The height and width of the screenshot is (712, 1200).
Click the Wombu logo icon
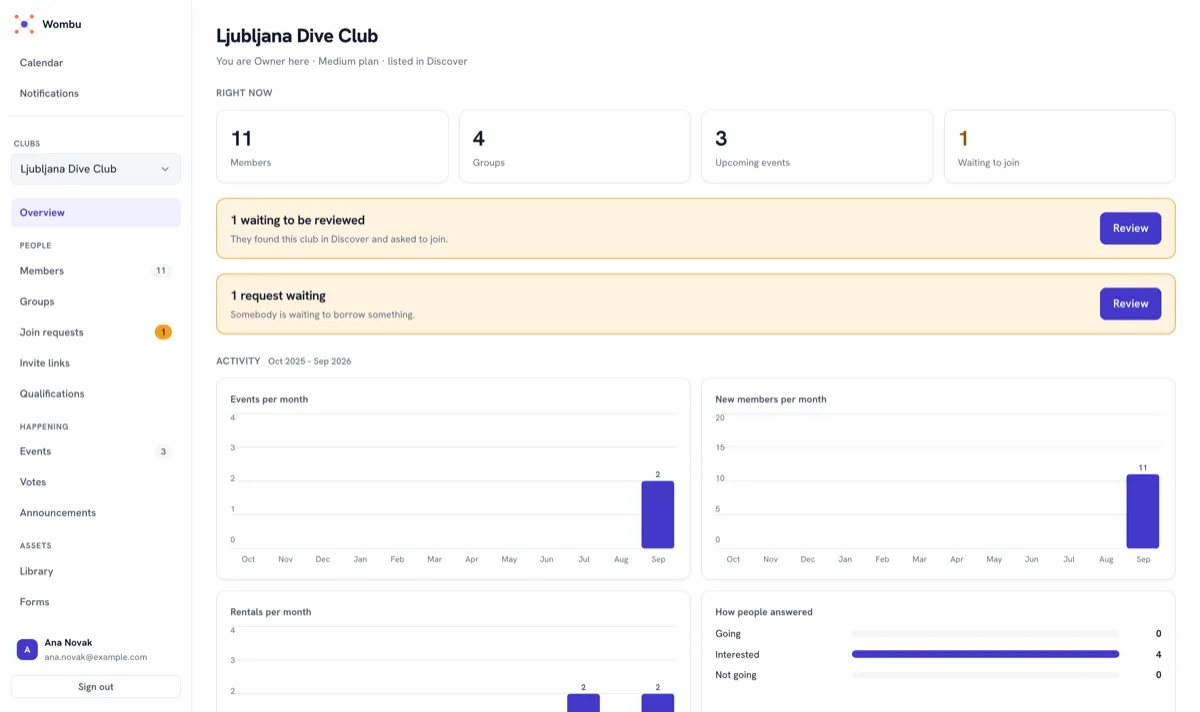tap(24, 24)
